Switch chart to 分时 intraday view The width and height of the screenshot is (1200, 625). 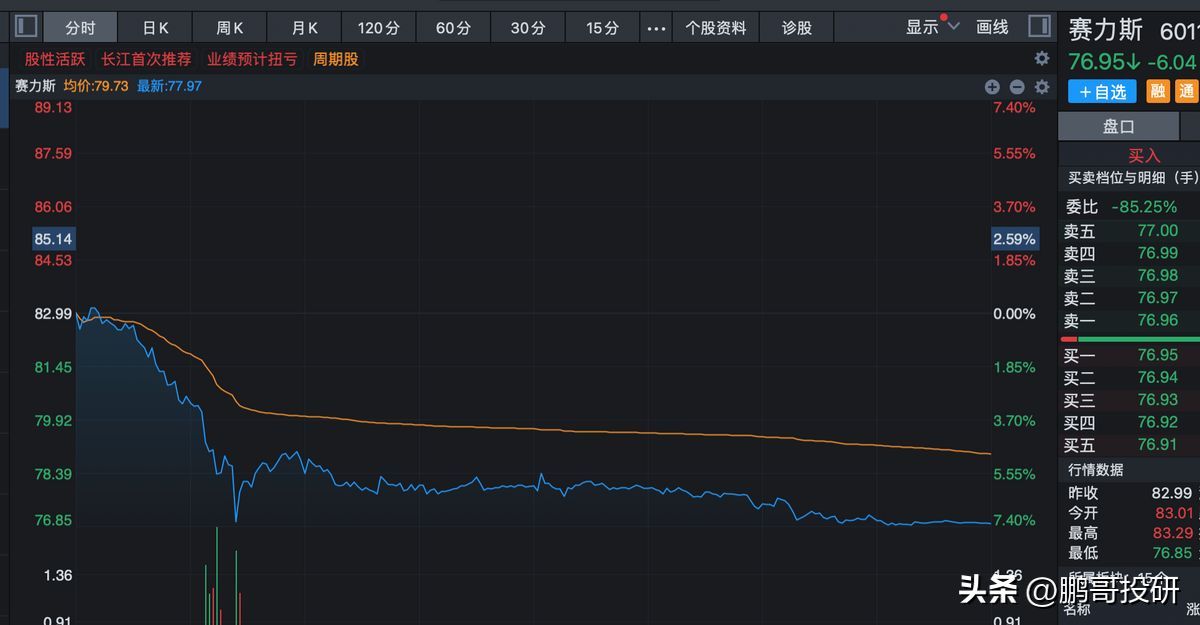point(80,27)
